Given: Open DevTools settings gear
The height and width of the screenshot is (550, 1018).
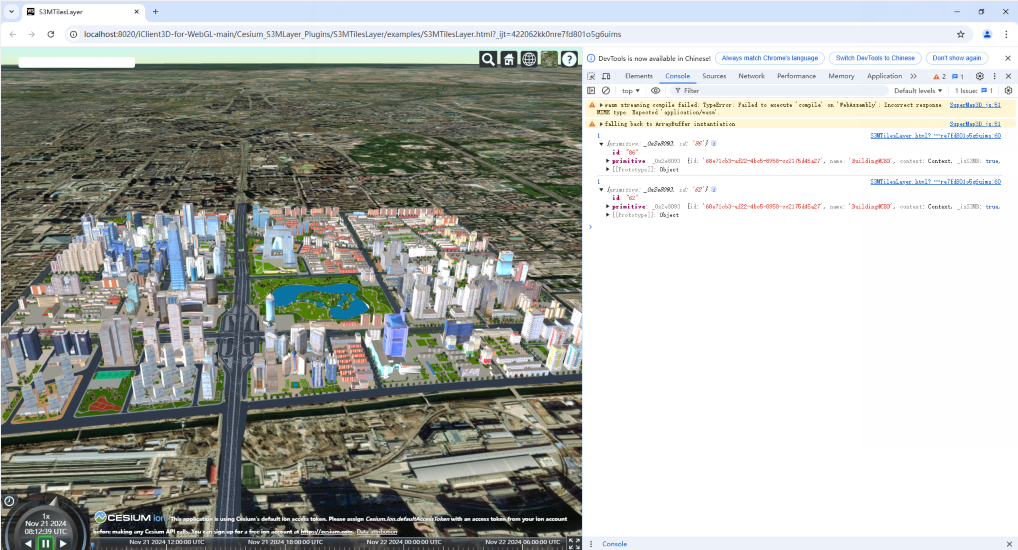Looking at the screenshot, I should [x=980, y=76].
